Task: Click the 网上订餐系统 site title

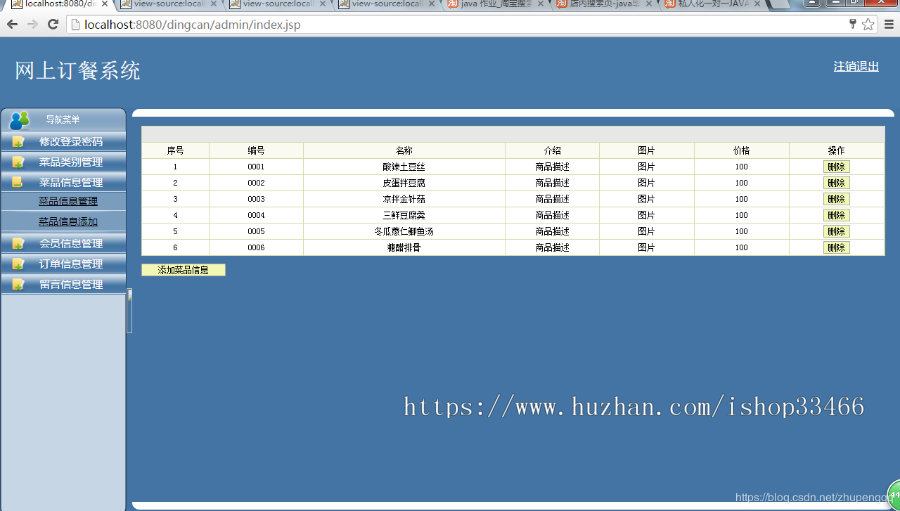Action: (77, 71)
